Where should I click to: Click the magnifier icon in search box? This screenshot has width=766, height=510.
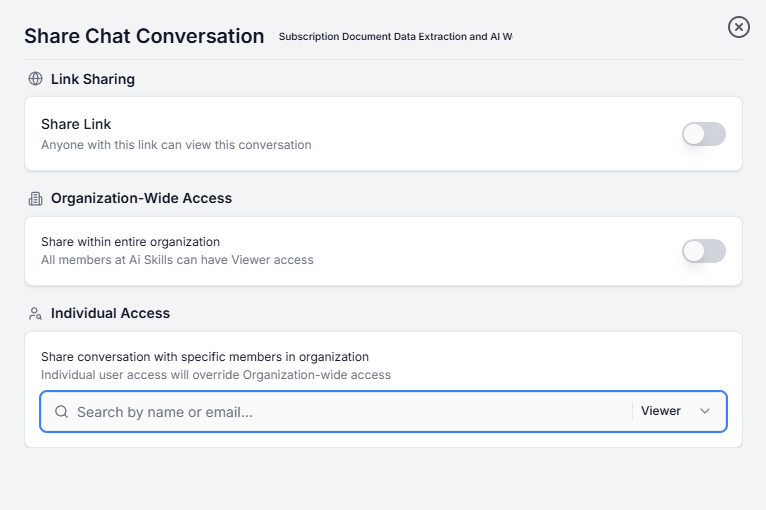point(62,412)
